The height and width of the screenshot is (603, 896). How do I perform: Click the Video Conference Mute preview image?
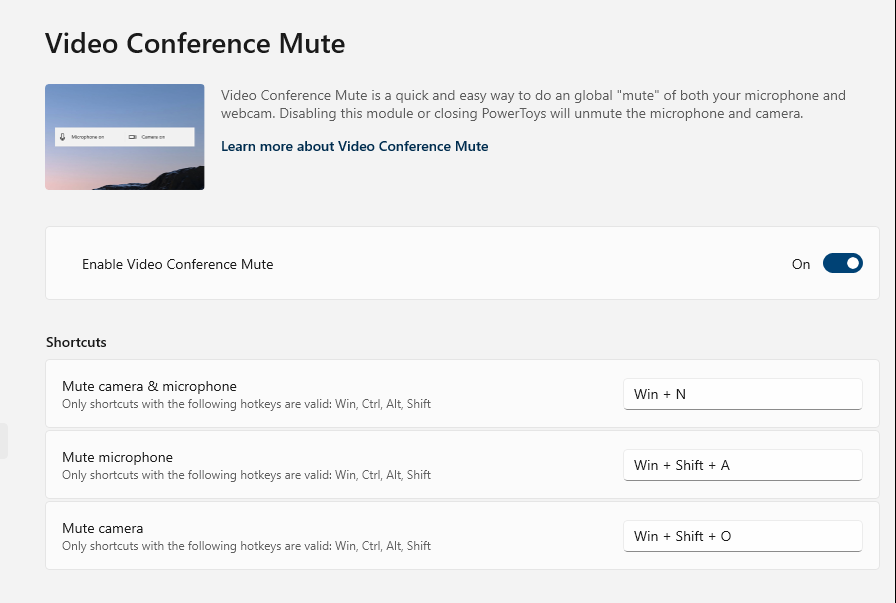pyautogui.click(x=124, y=137)
